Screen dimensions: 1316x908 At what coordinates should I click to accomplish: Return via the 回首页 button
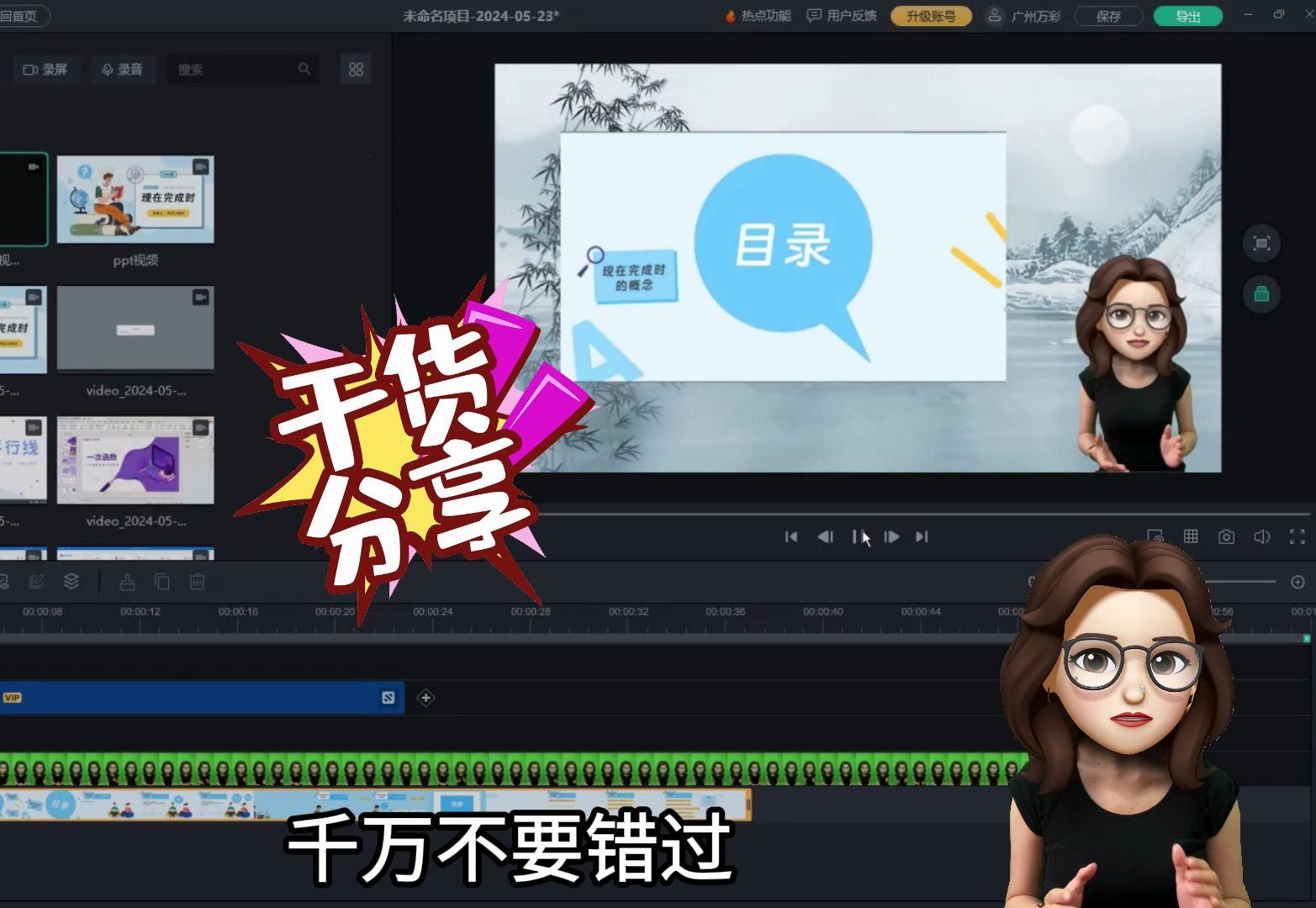(x=20, y=16)
